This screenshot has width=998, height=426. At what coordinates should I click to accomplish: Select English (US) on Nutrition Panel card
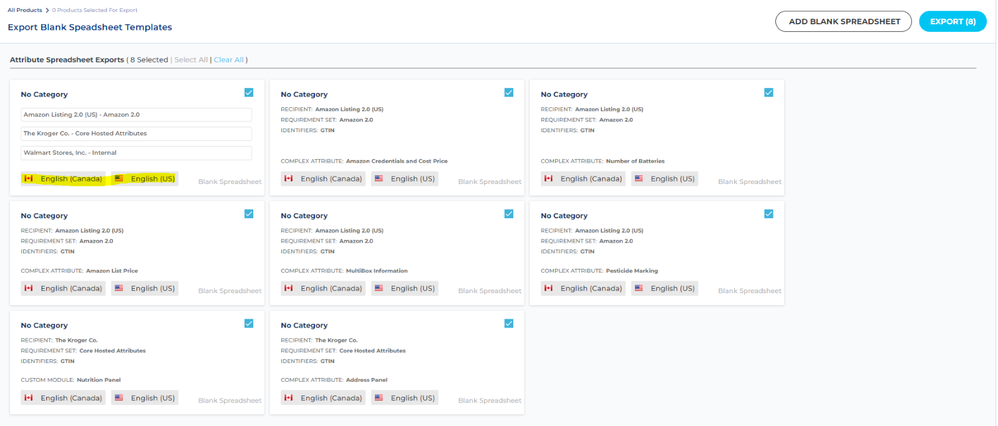144,398
